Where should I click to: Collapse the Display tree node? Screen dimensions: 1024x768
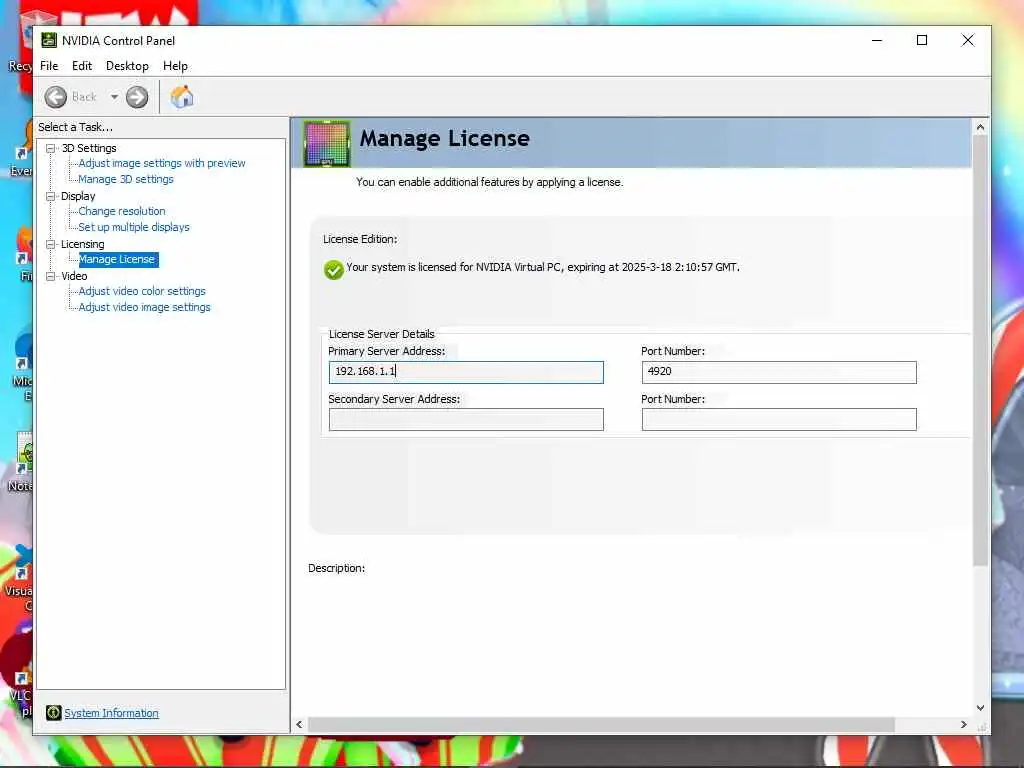coord(50,196)
